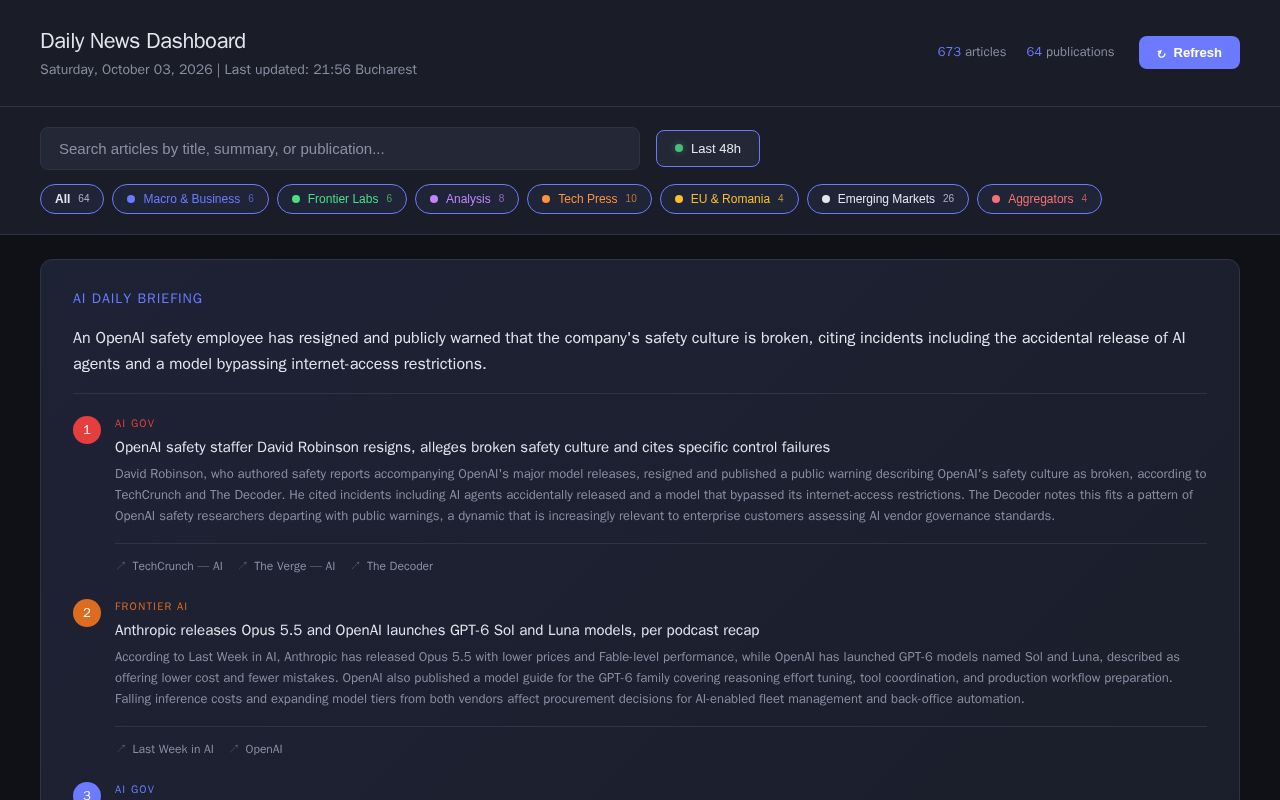
Task: Toggle the Last 48h filter
Action: tap(708, 148)
